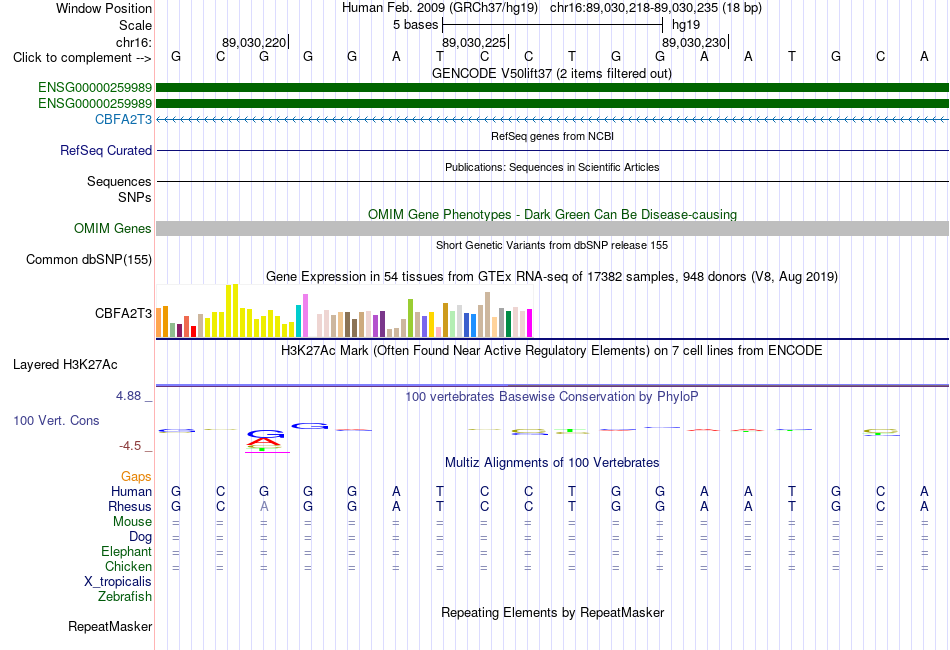The height and width of the screenshot is (650, 950).
Task: Click the magenta last bar in GTEx chart
Action: pos(529,323)
